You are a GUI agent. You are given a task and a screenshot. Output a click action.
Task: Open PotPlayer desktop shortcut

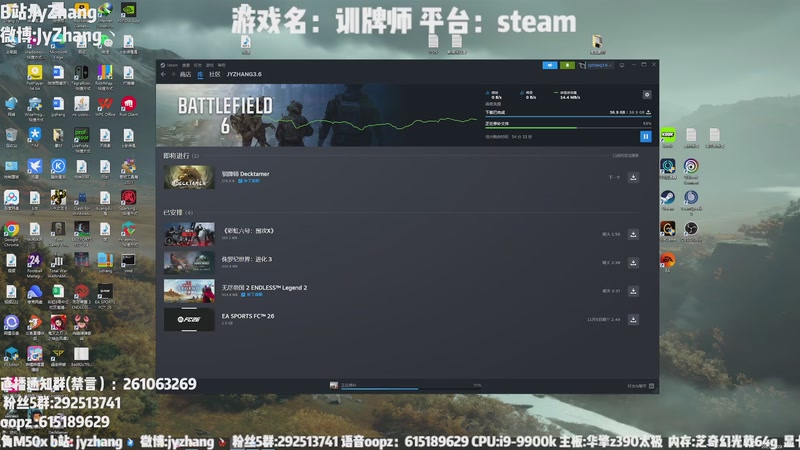(x=34, y=78)
